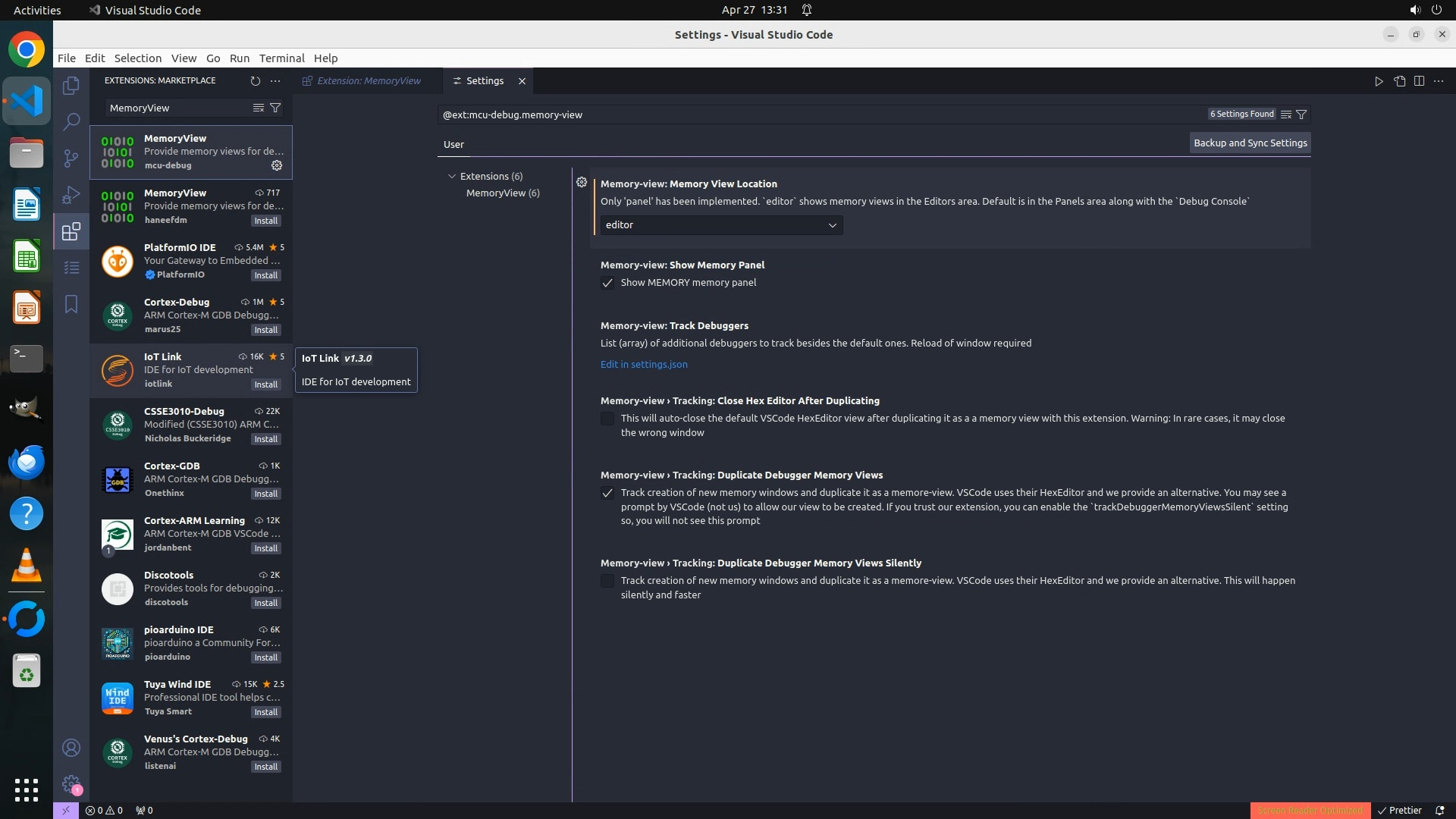Click Open Settings (JSON) icon in editor toolbar
The width and height of the screenshot is (1456, 819).
pyautogui.click(x=1399, y=80)
